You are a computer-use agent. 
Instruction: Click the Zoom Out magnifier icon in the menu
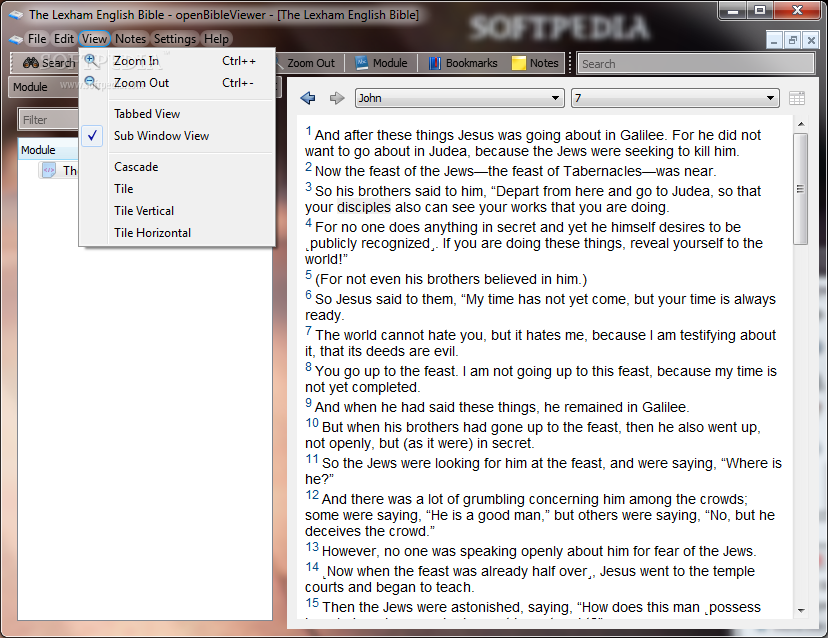pos(91,82)
